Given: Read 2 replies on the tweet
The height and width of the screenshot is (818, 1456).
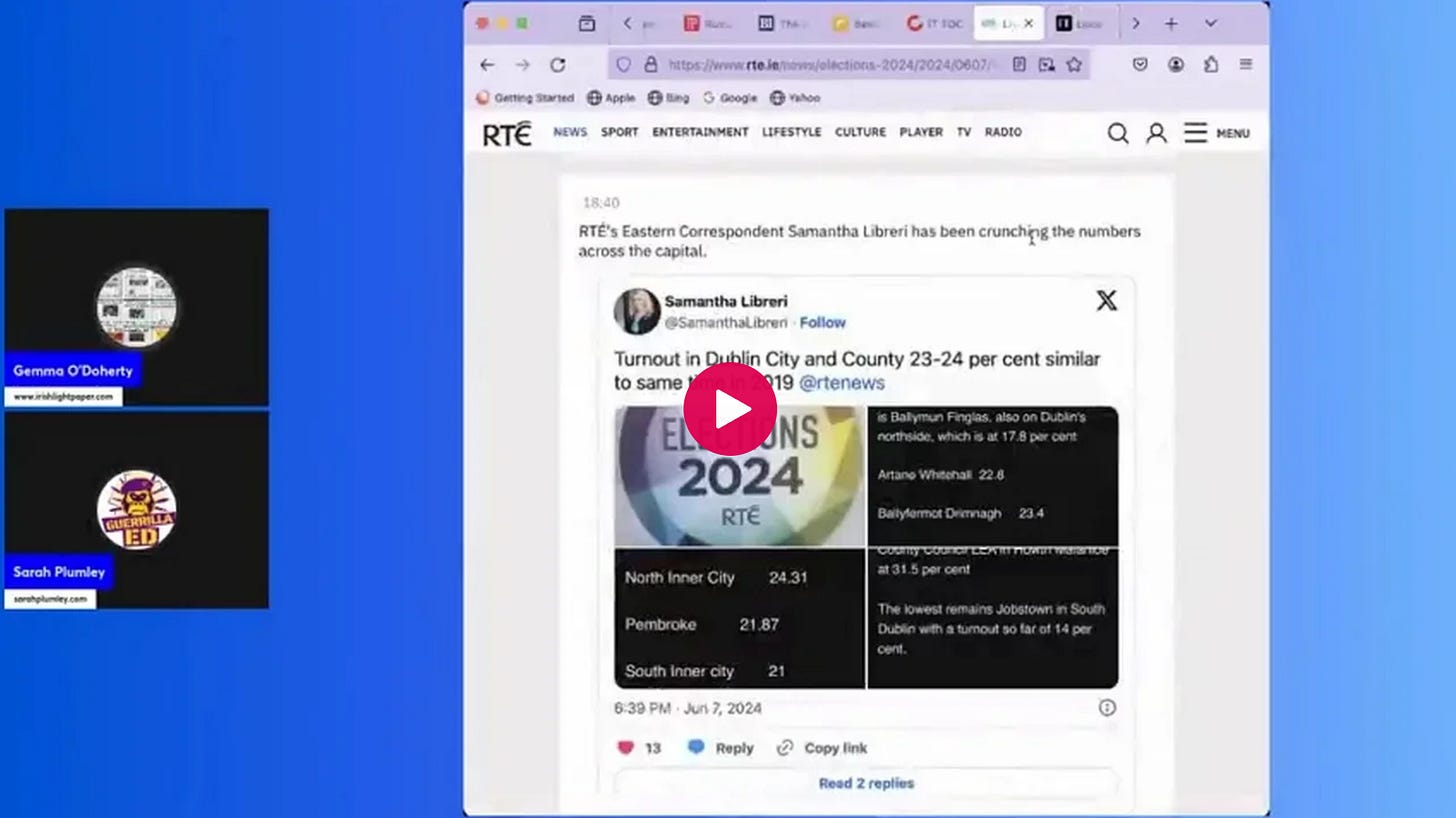Looking at the screenshot, I should [866, 783].
